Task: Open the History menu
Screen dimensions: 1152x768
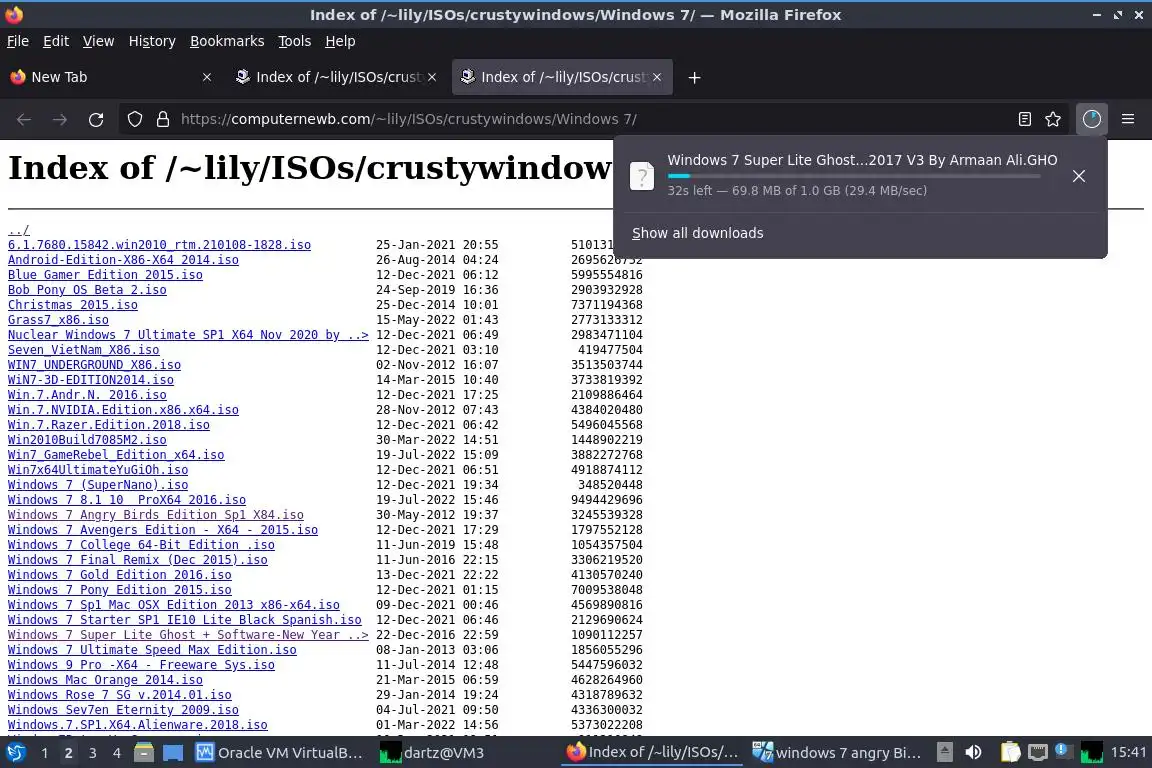Action: 152,41
